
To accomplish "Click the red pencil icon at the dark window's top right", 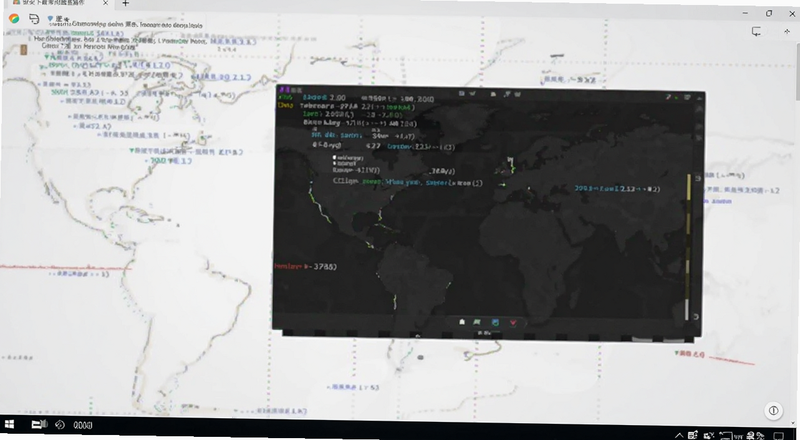I will [668, 96].
